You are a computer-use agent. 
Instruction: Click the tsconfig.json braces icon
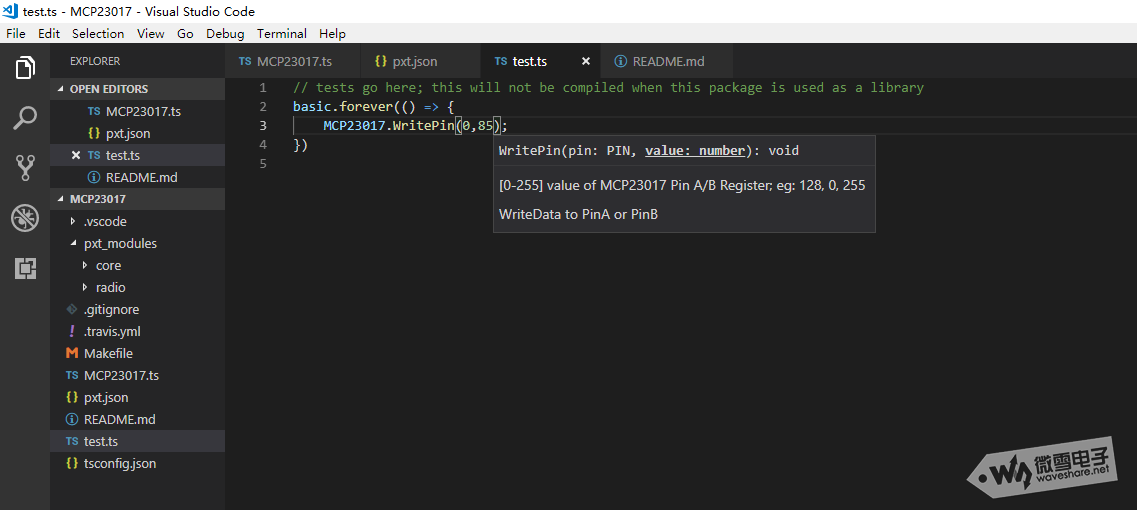pyautogui.click(x=71, y=463)
